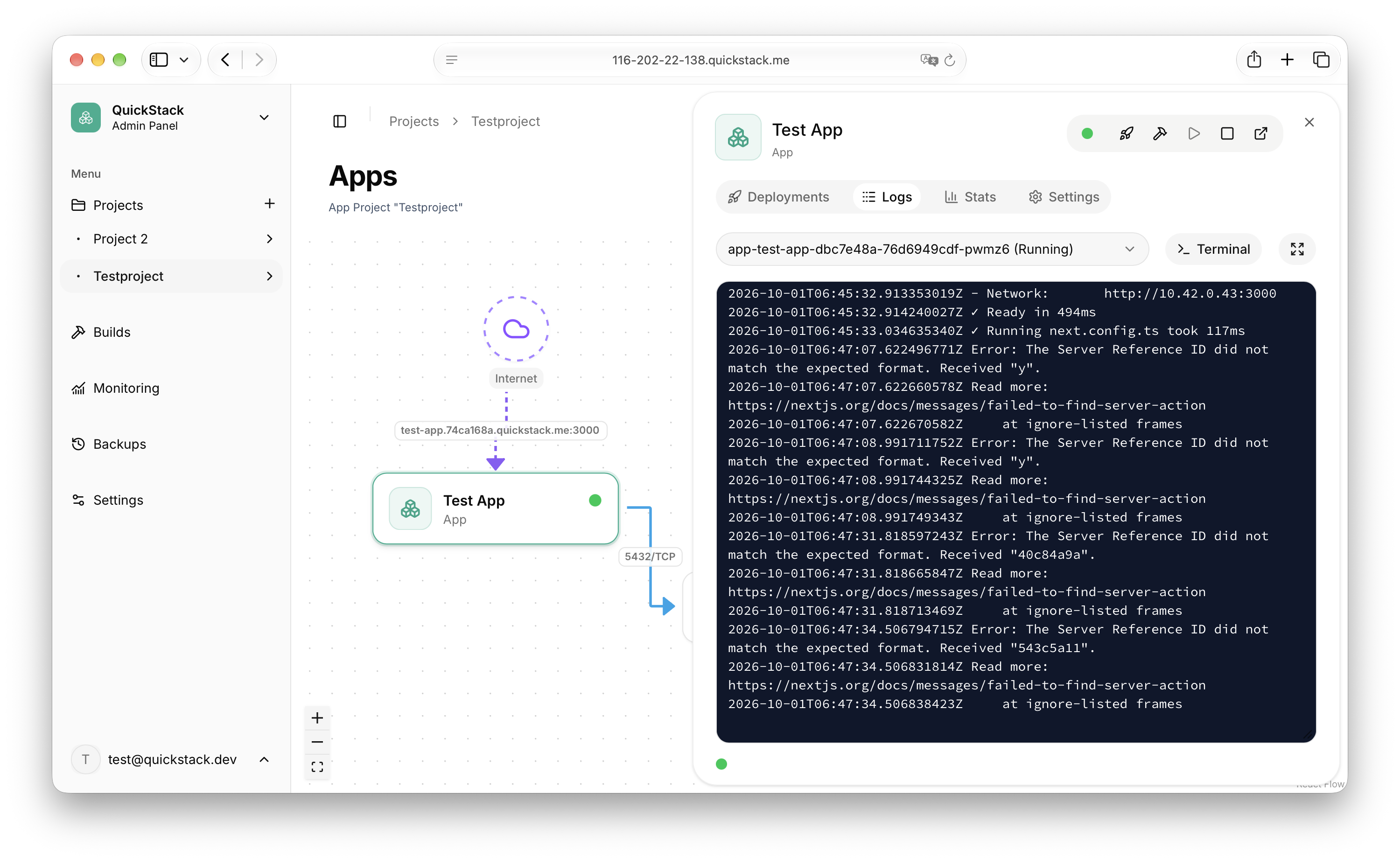
Task: Switch to the Deployments tab
Action: 778,197
